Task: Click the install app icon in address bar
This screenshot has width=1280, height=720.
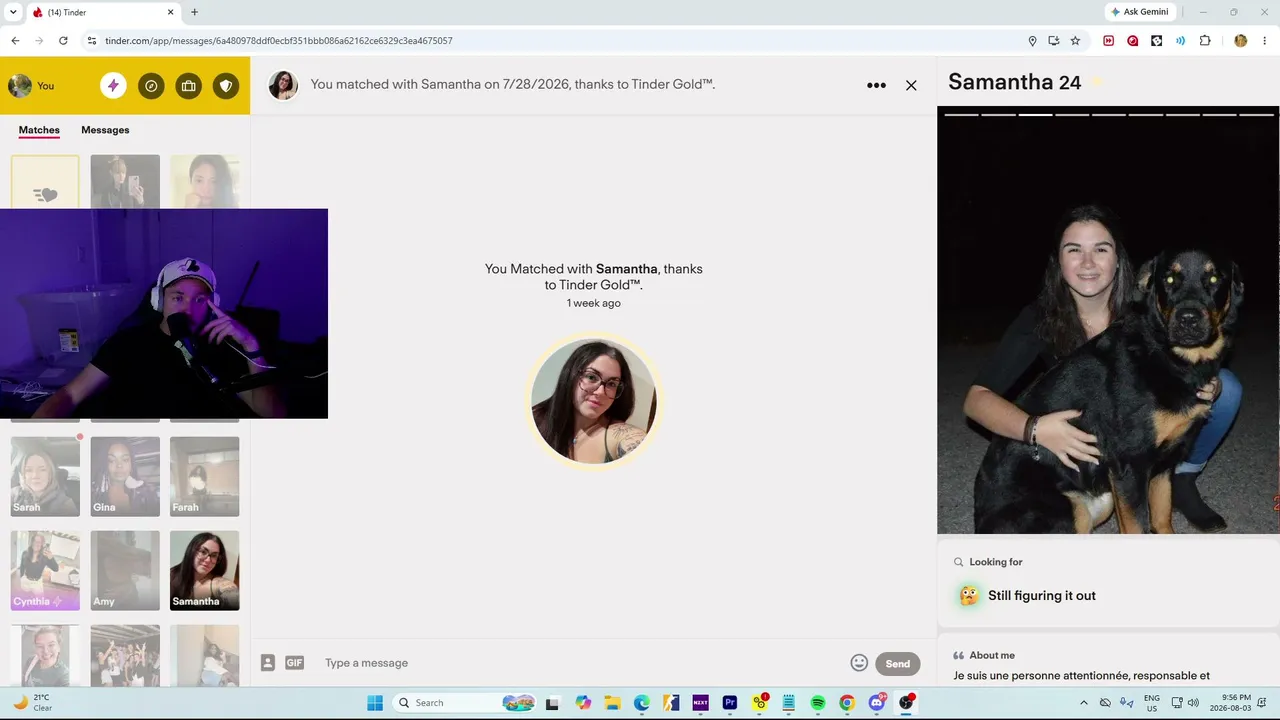Action: (1054, 41)
